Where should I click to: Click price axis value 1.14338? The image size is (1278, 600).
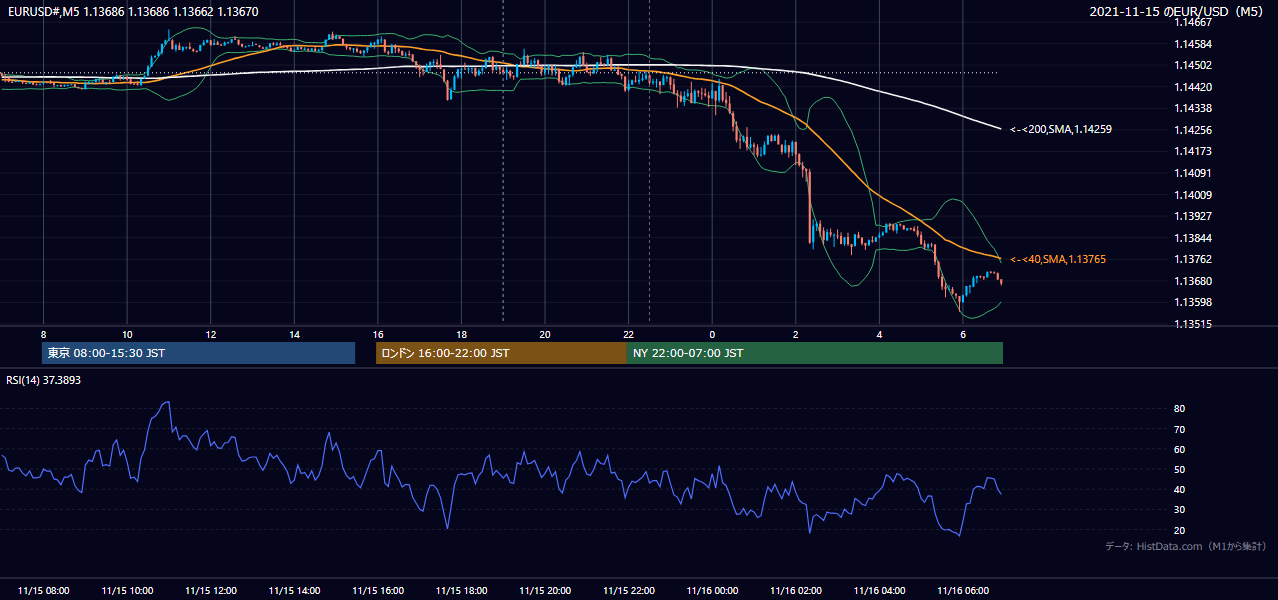point(1193,109)
